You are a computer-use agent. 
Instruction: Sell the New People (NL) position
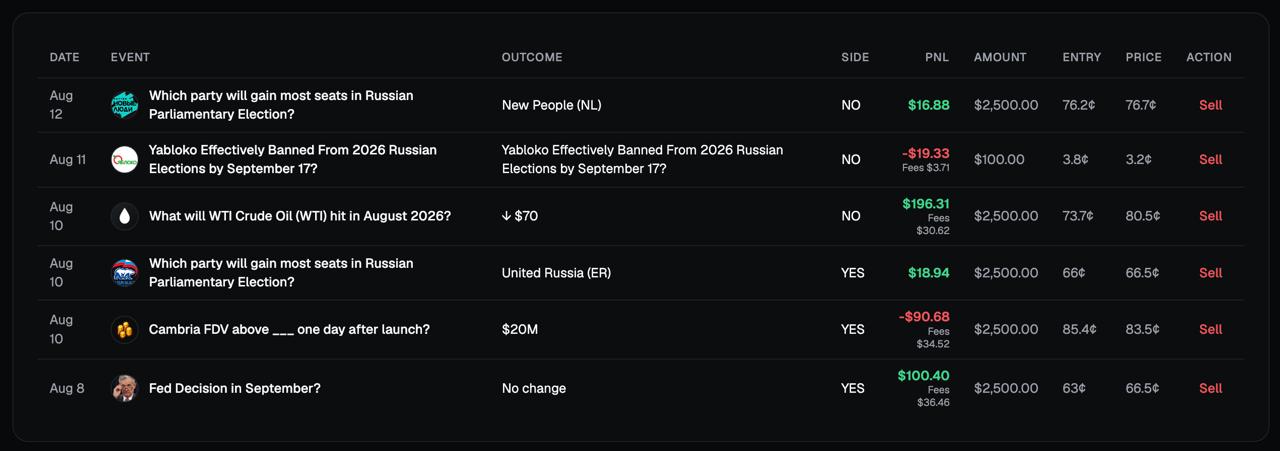pos(1210,105)
